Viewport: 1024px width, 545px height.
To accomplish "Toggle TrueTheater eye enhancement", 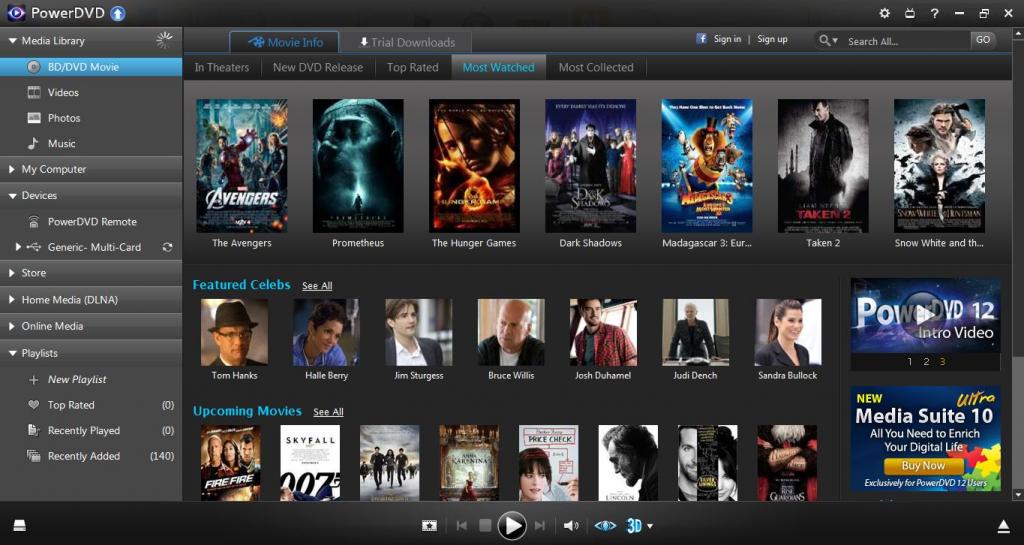I will 605,525.
